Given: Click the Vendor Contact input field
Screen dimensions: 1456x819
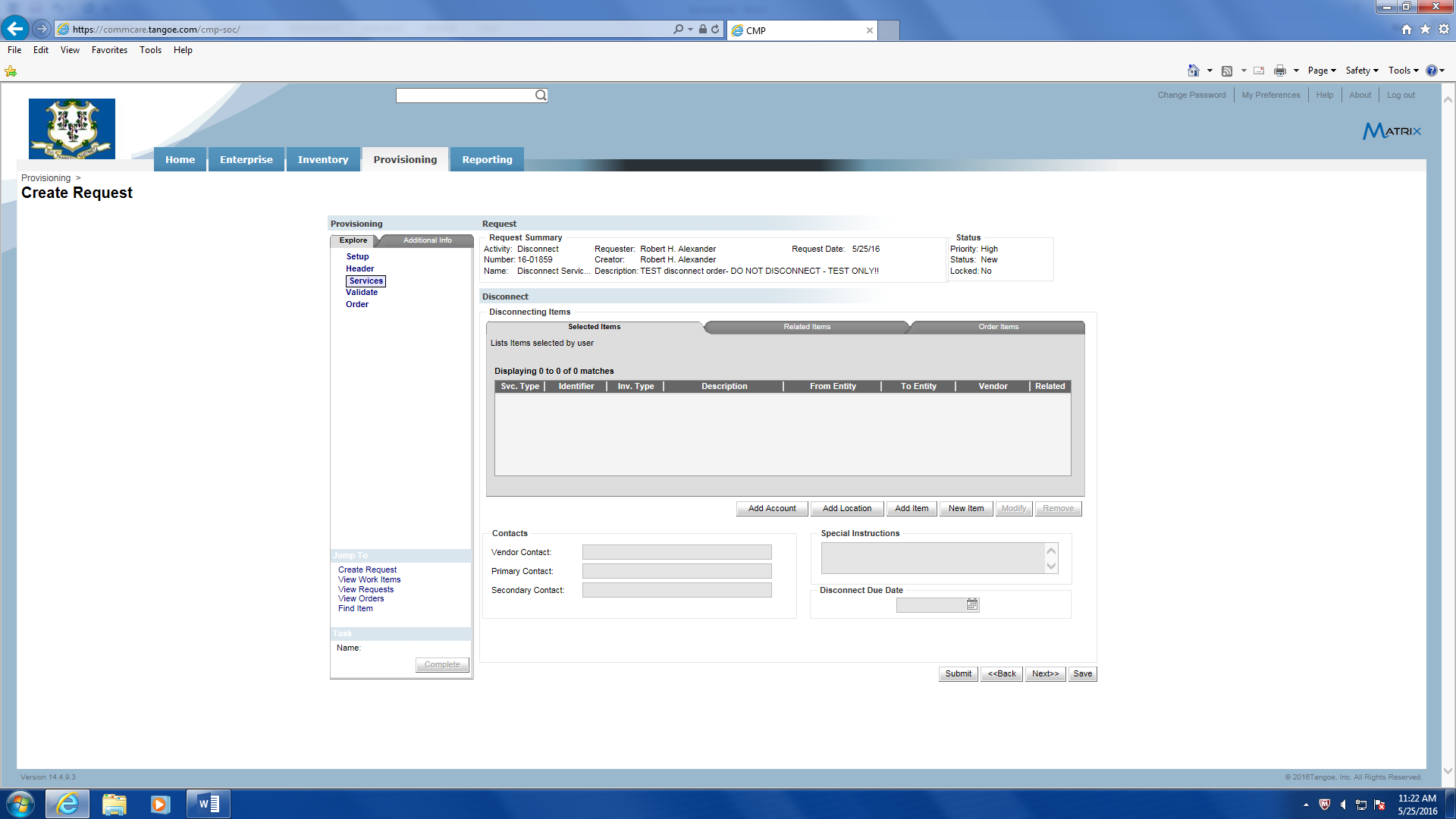Looking at the screenshot, I should [x=676, y=552].
